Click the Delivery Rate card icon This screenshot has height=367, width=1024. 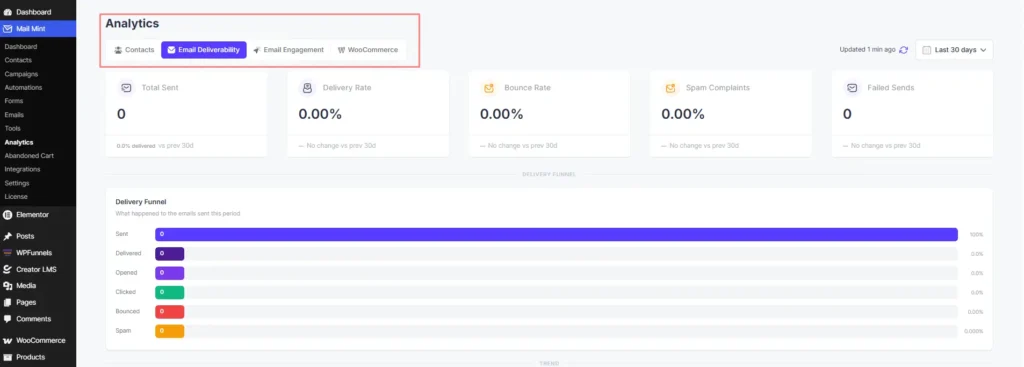[307, 88]
